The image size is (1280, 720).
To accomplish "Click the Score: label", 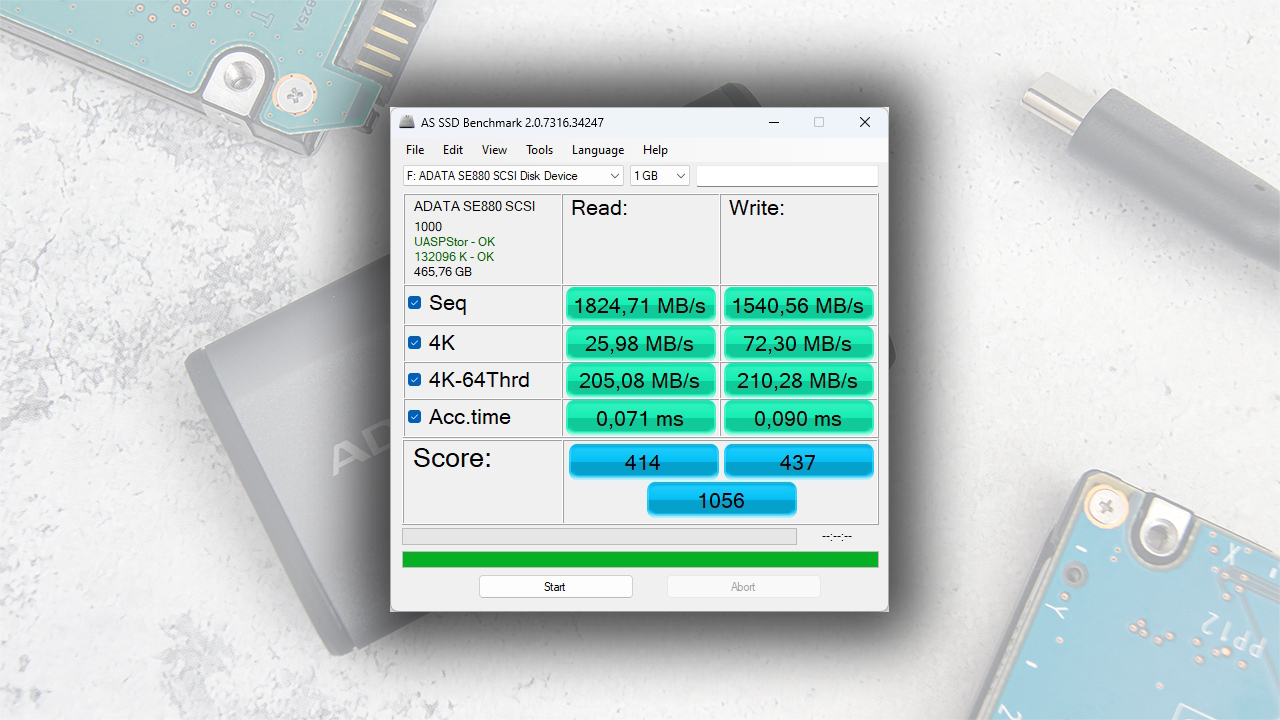I will point(452,458).
